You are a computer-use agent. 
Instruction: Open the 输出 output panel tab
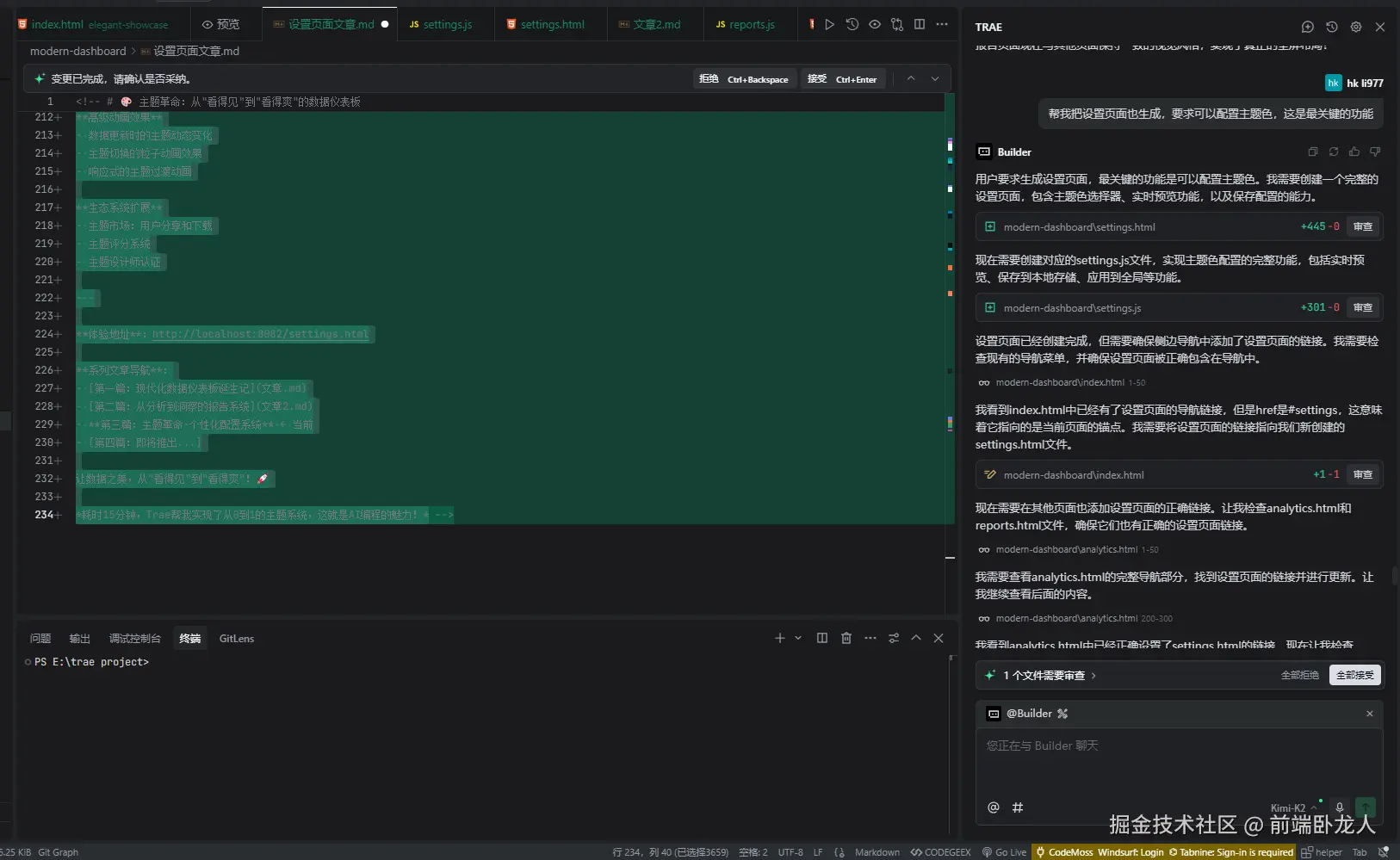(x=80, y=639)
